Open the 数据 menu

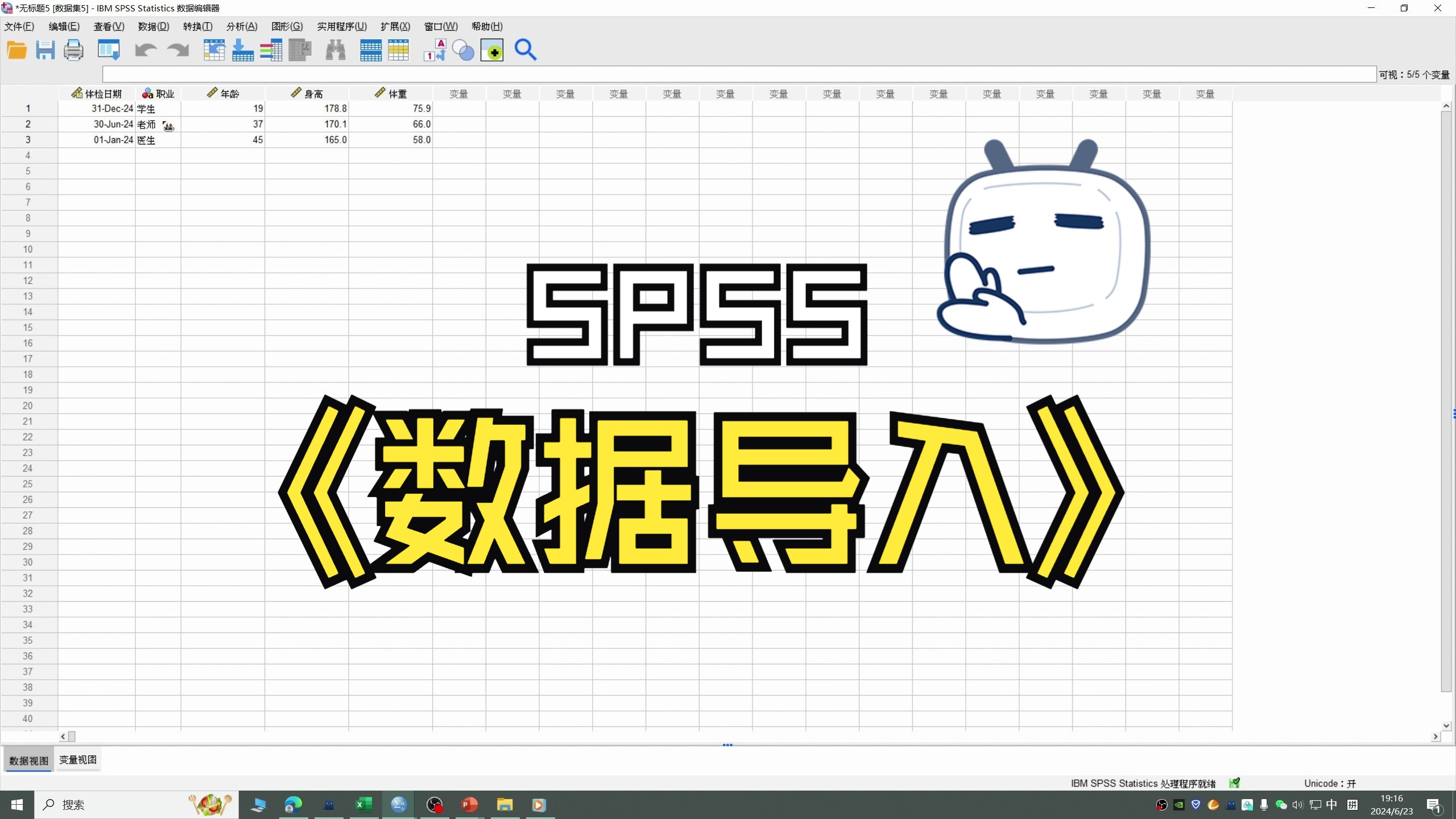click(x=154, y=27)
